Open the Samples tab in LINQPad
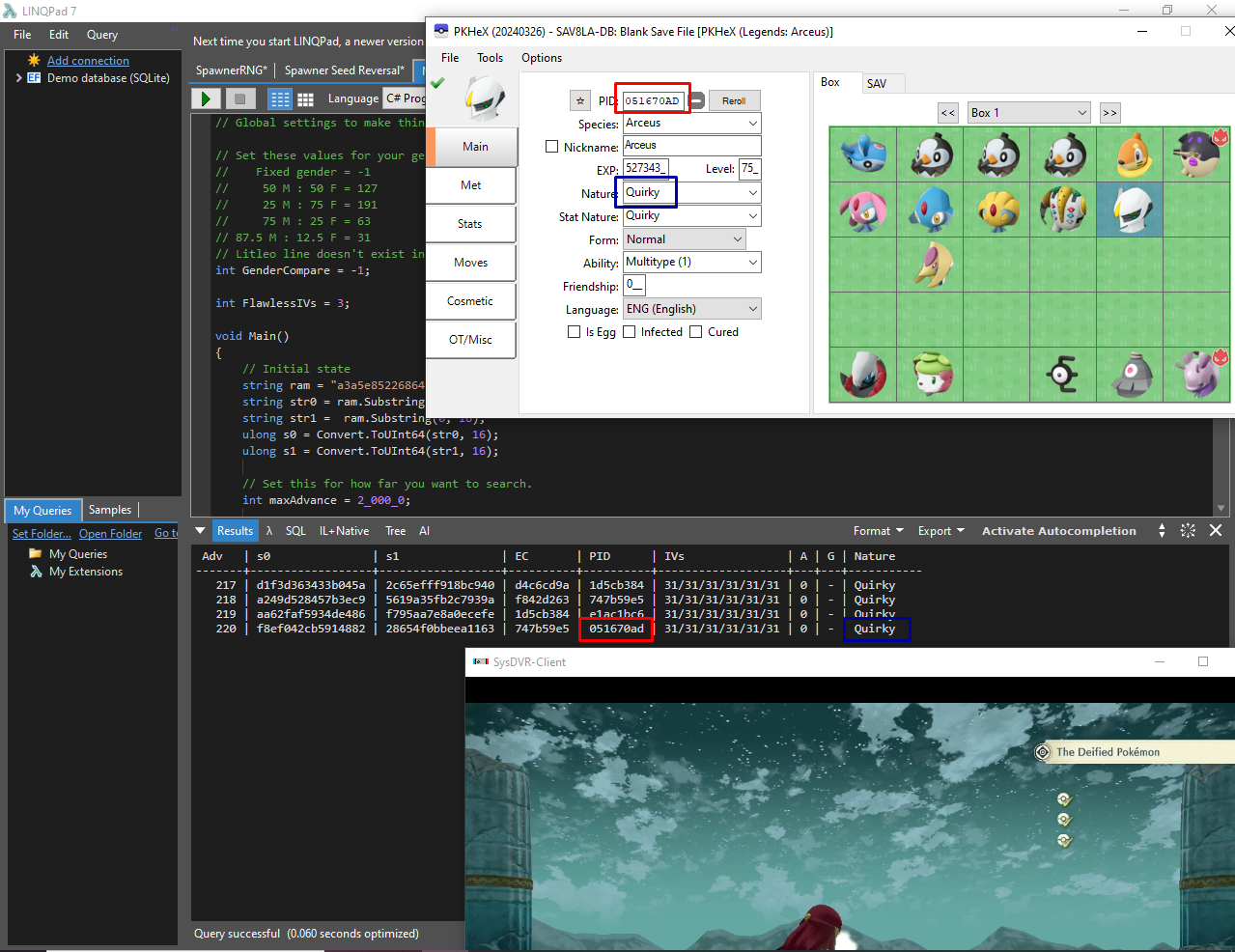Viewport: 1235px width, 952px height. pyautogui.click(x=110, y=510)
